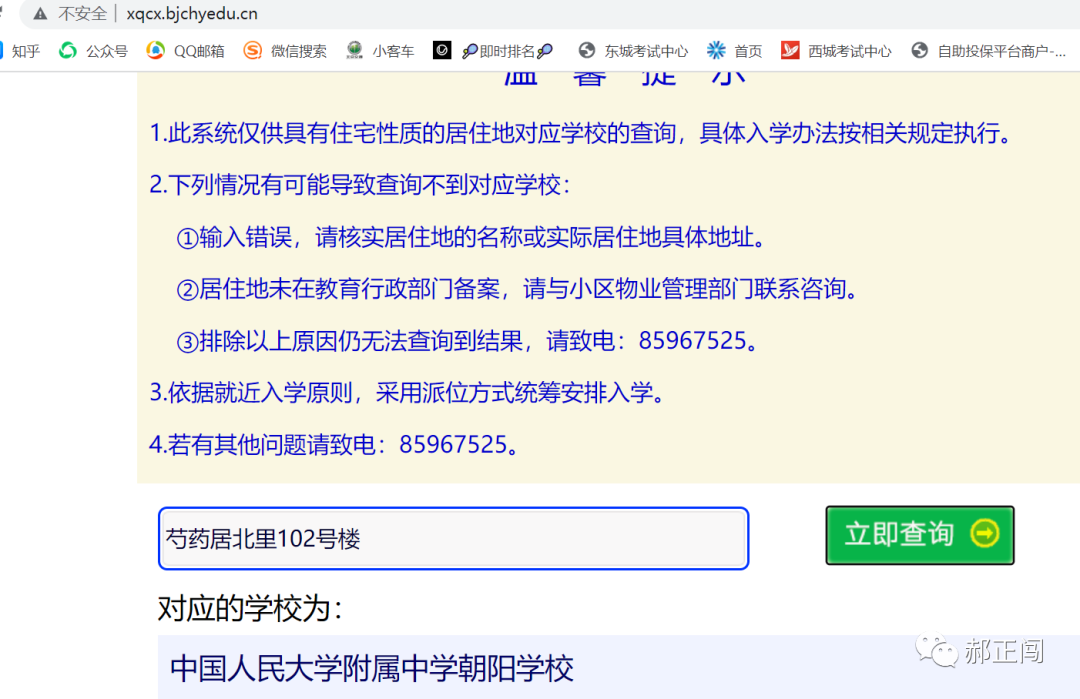Click tip ② about 小区物业管理部门
This screenshot has height=699, width=1080.
(519, 289)
